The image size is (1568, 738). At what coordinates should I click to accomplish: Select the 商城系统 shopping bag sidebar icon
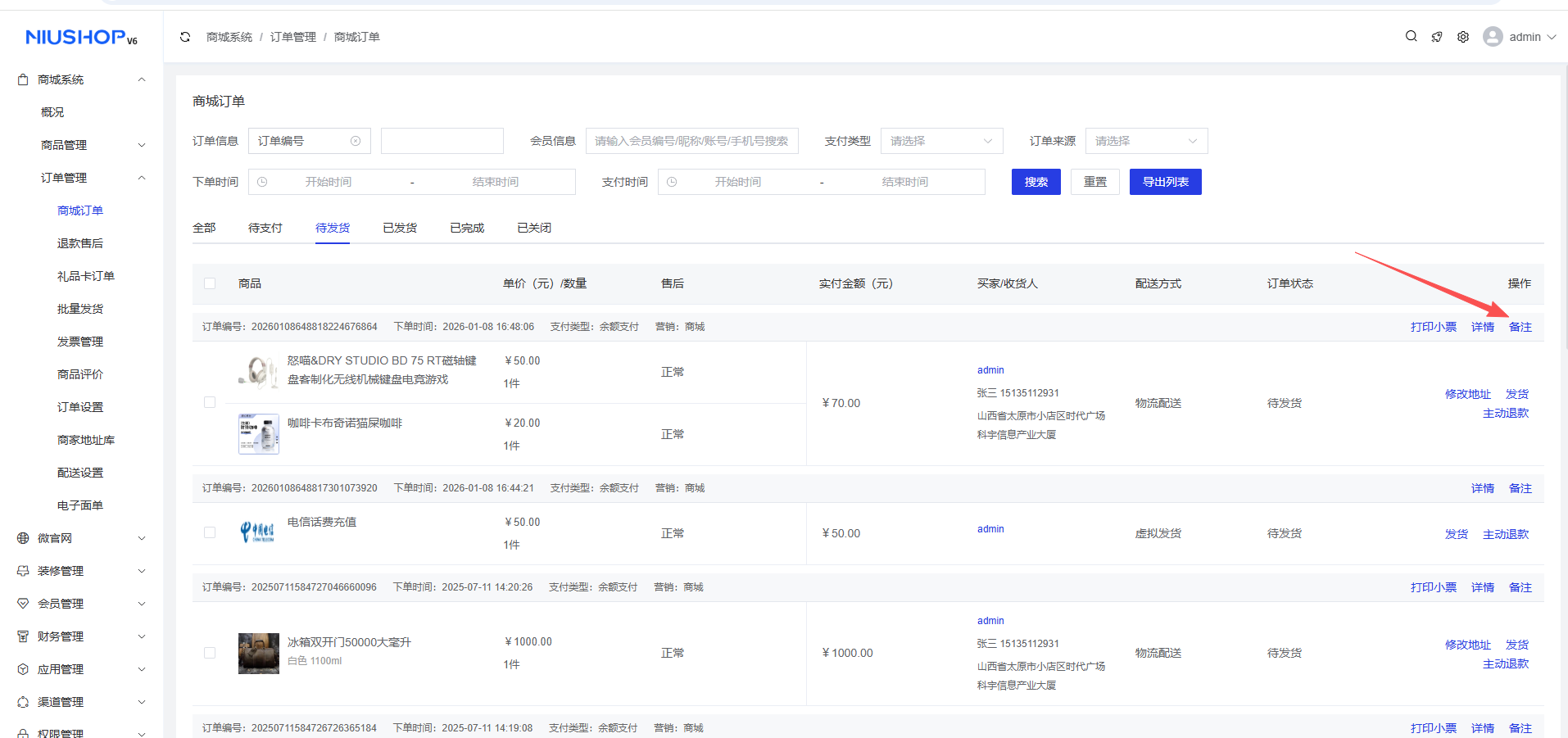tap(21, 79)
